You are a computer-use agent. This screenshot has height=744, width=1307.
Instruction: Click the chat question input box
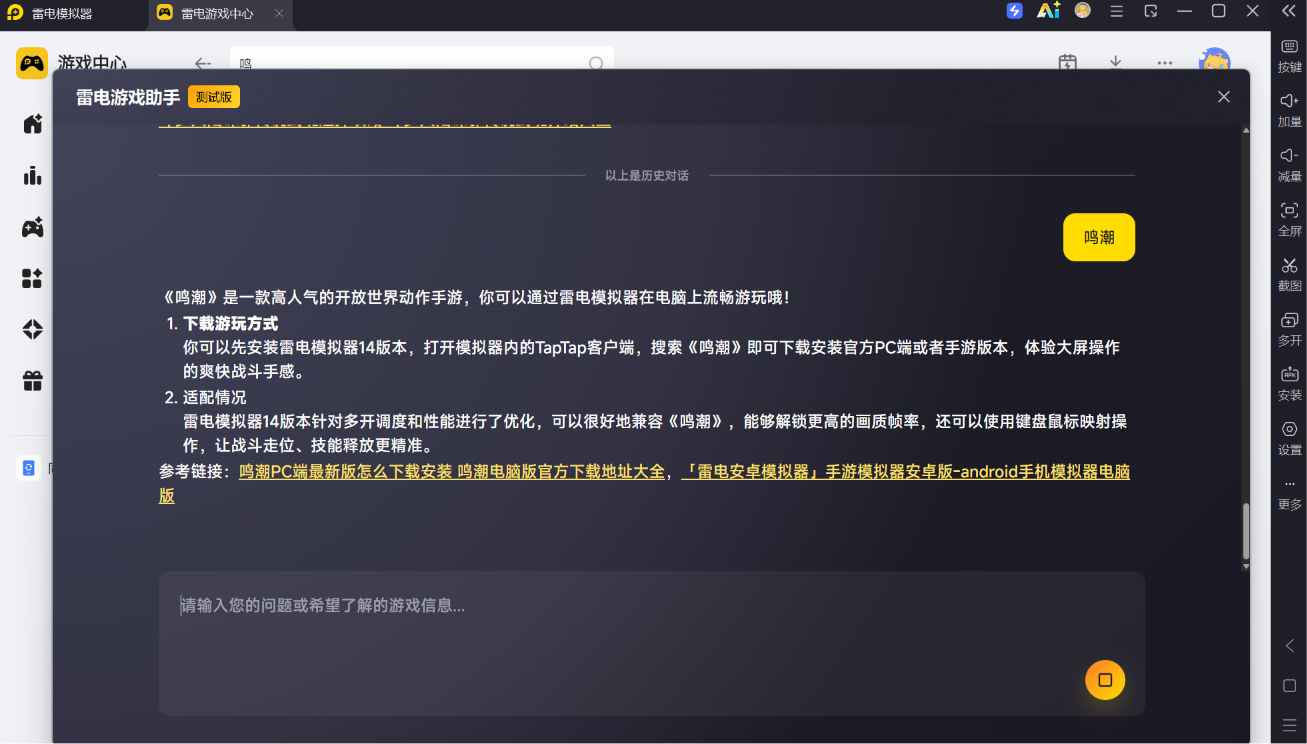pos(651,643)
